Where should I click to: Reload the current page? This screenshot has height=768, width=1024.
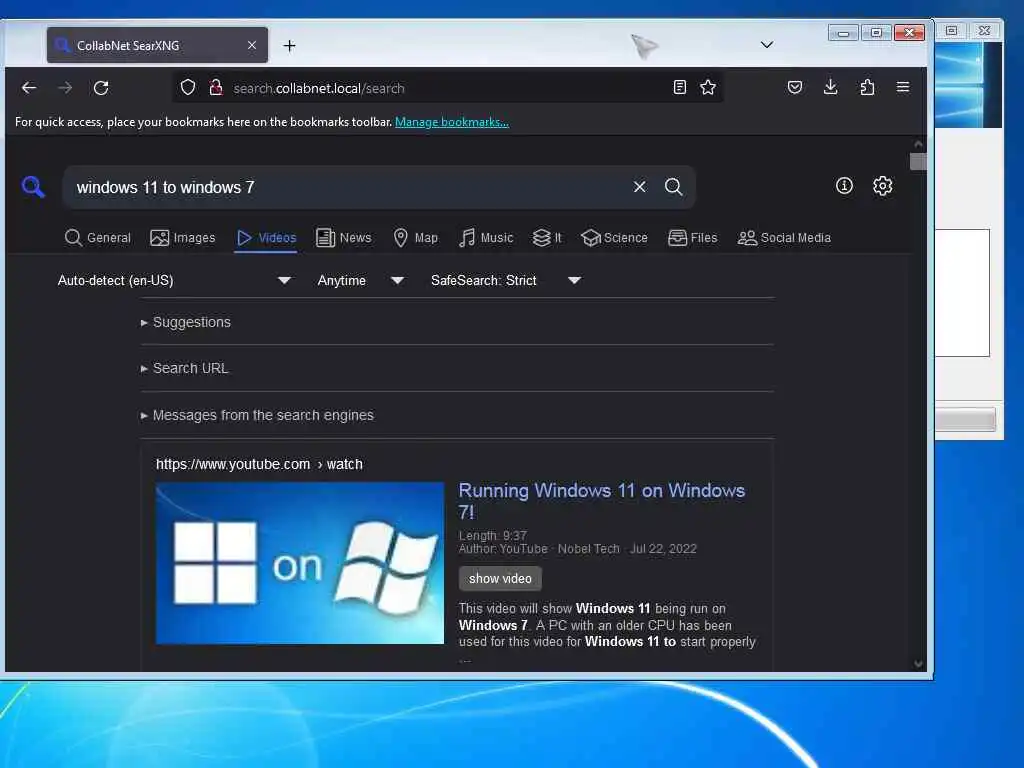(x=101, y=88)
